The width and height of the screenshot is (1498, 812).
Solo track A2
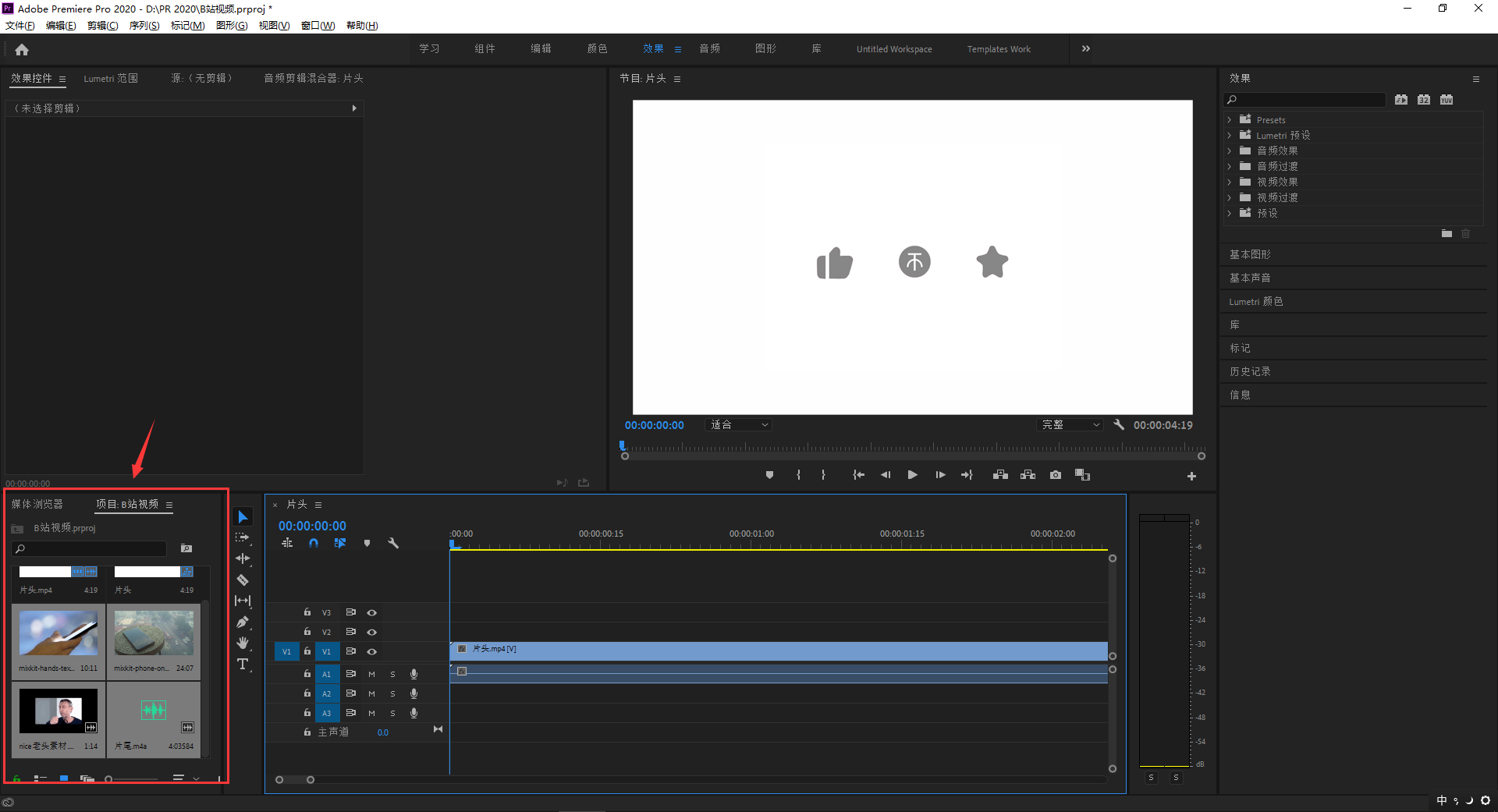point(392,693)
